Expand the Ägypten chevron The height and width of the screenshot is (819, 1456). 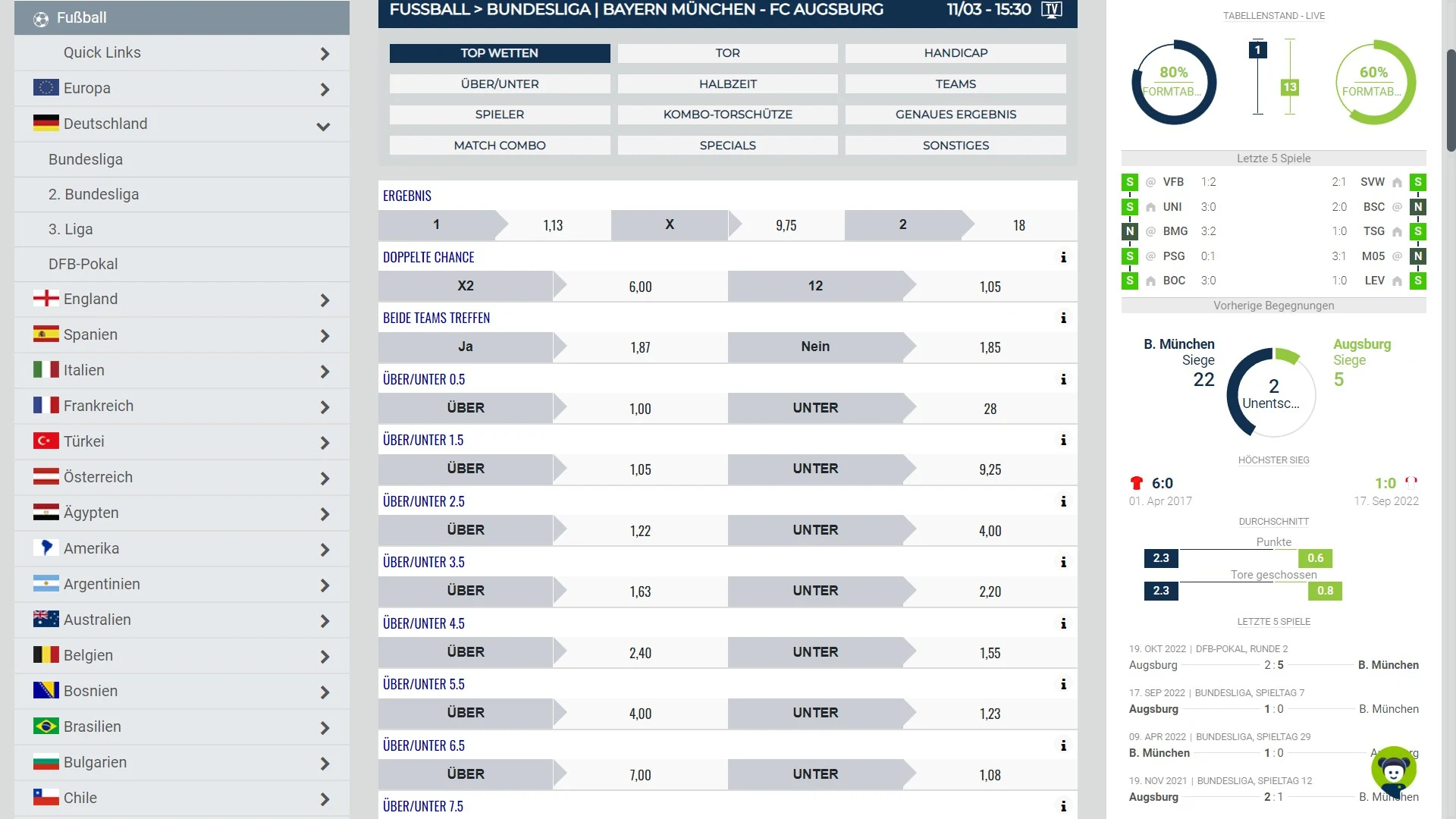(x=325, y=514)
